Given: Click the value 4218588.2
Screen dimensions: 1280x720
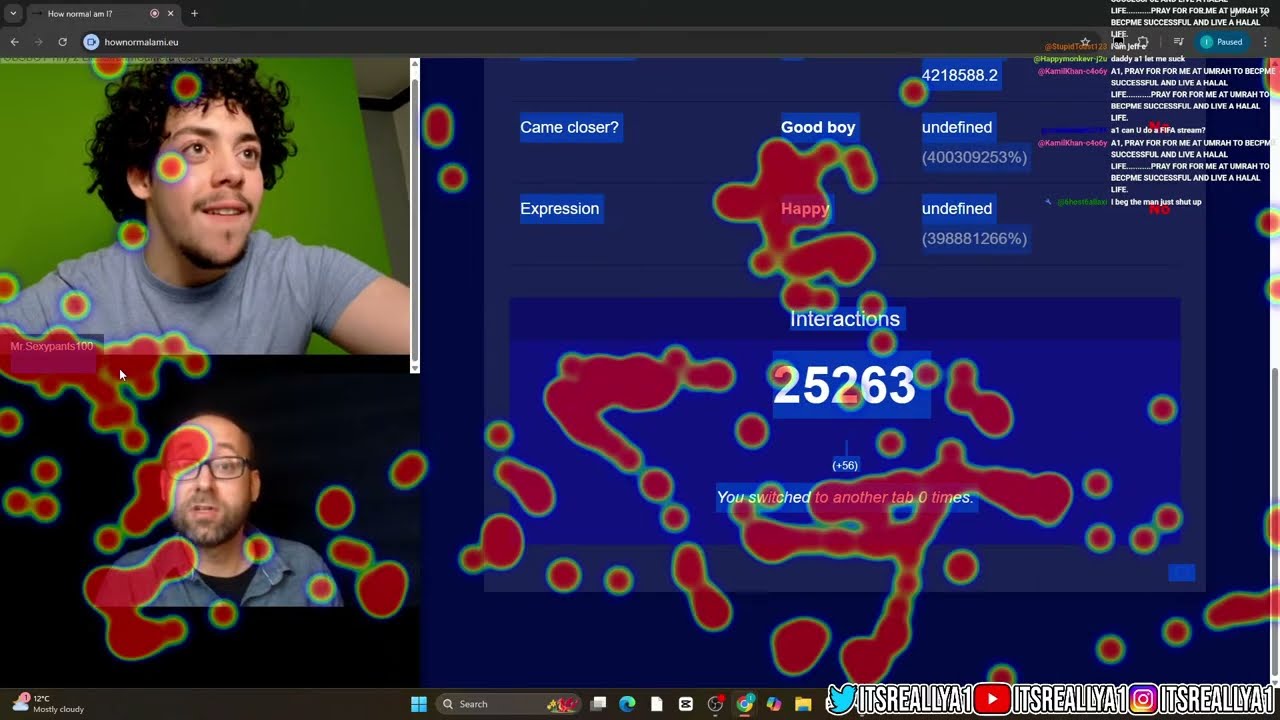Looking at the screenshot, I should pyautogui.click(x=960, y=75).
